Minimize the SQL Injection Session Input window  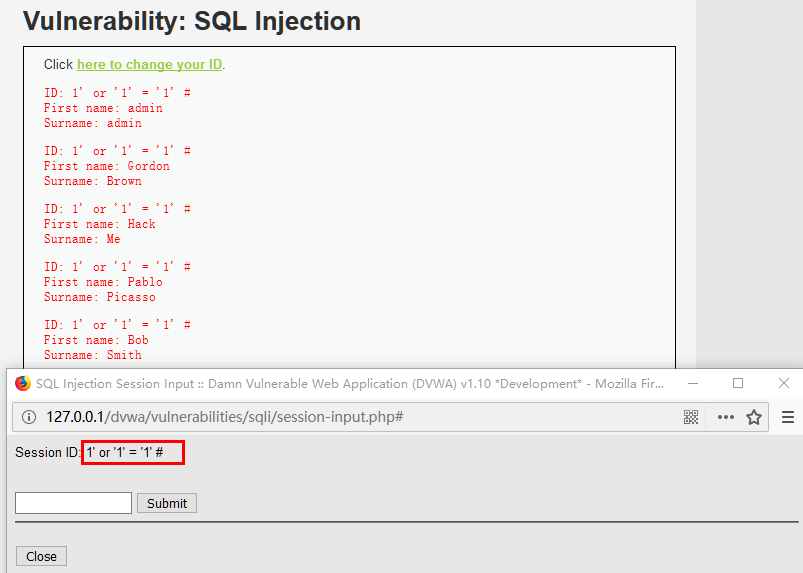click(x=692, y=383)
